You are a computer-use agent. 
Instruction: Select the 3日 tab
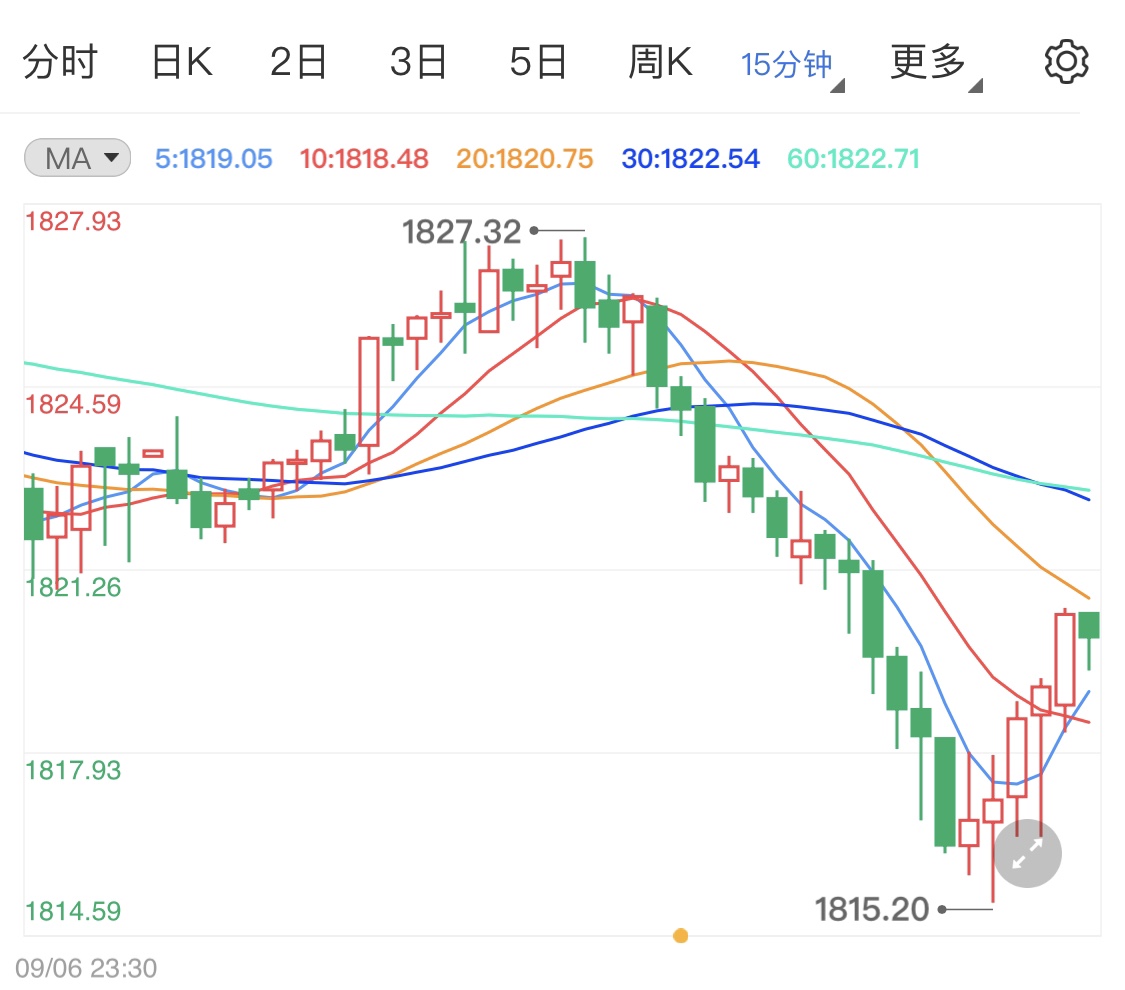(418, 62)
